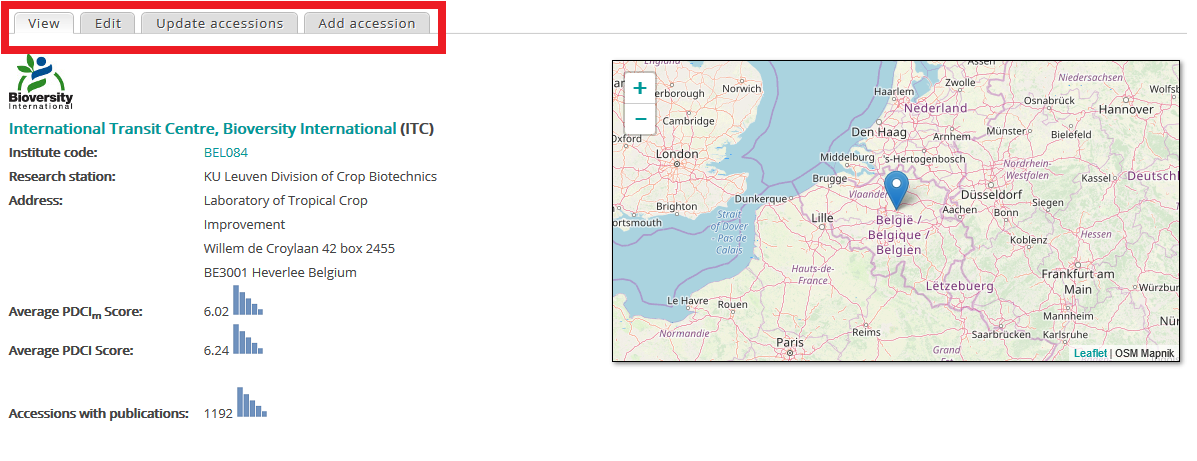Click the Average PDCIm Score histogram
Screen dimensions: 1197x461
coord(248,300)
